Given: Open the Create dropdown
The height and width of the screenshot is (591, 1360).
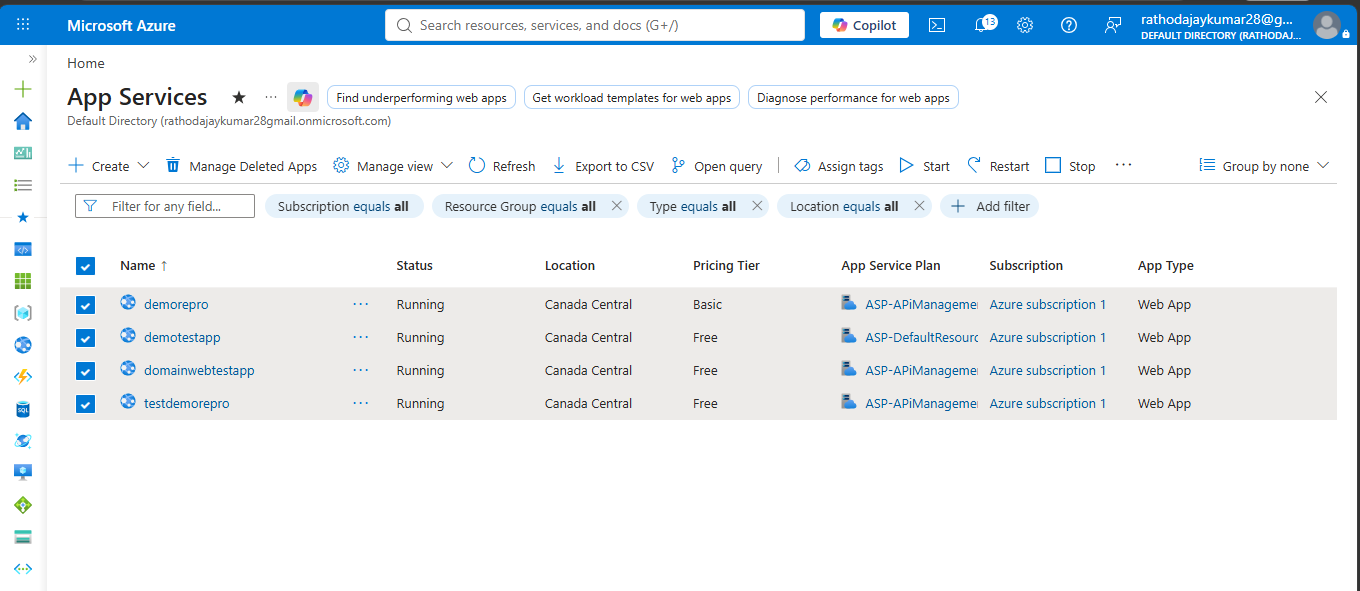Looking at the screenshot, I should 109,166.
